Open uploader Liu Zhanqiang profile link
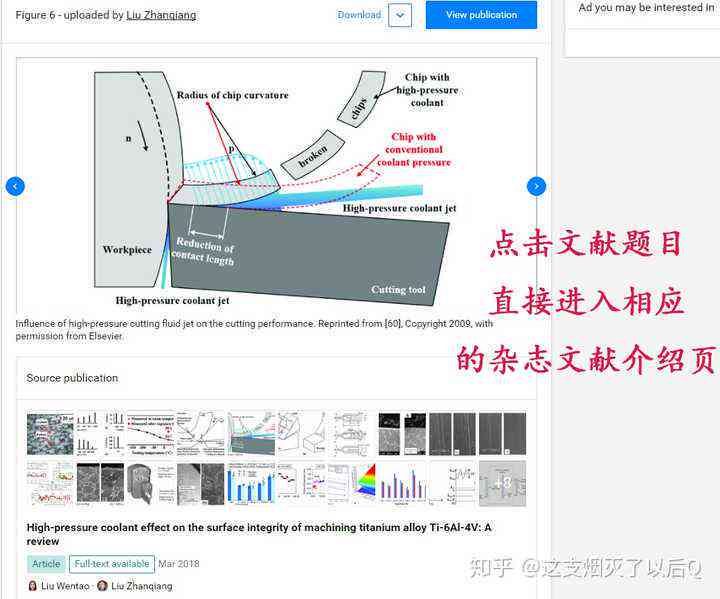Image resolution: width=720 pixels, height=599 pixels. [161, 15]
